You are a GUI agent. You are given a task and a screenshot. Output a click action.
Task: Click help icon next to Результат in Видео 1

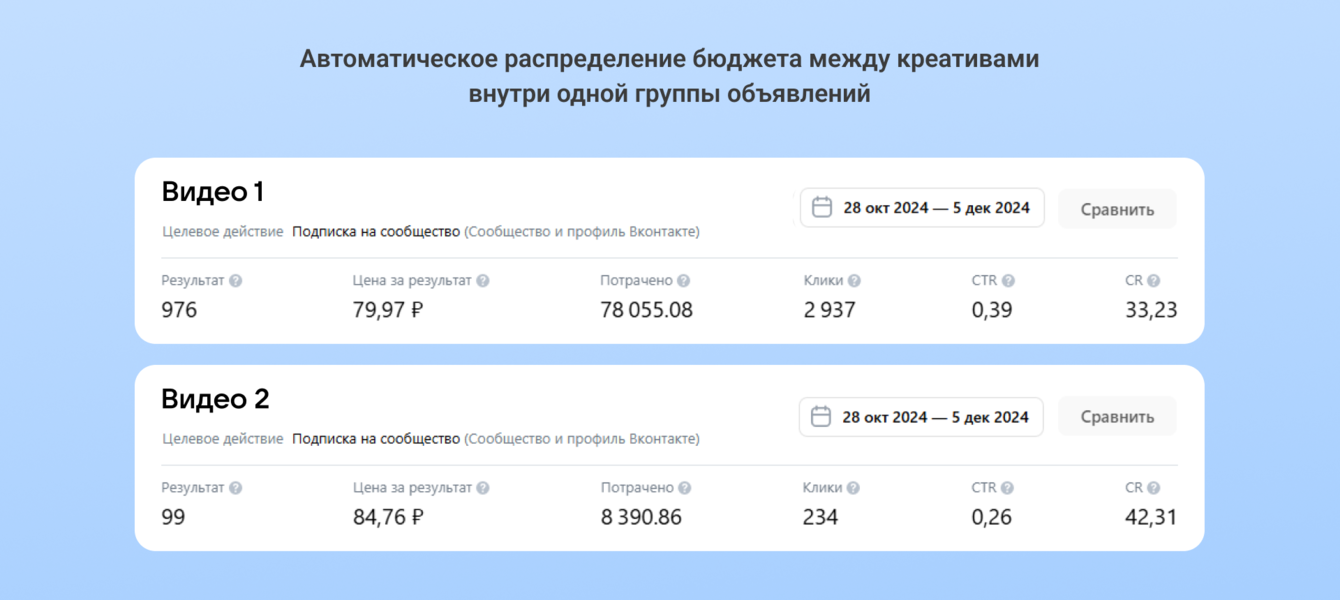pos(235,281)
